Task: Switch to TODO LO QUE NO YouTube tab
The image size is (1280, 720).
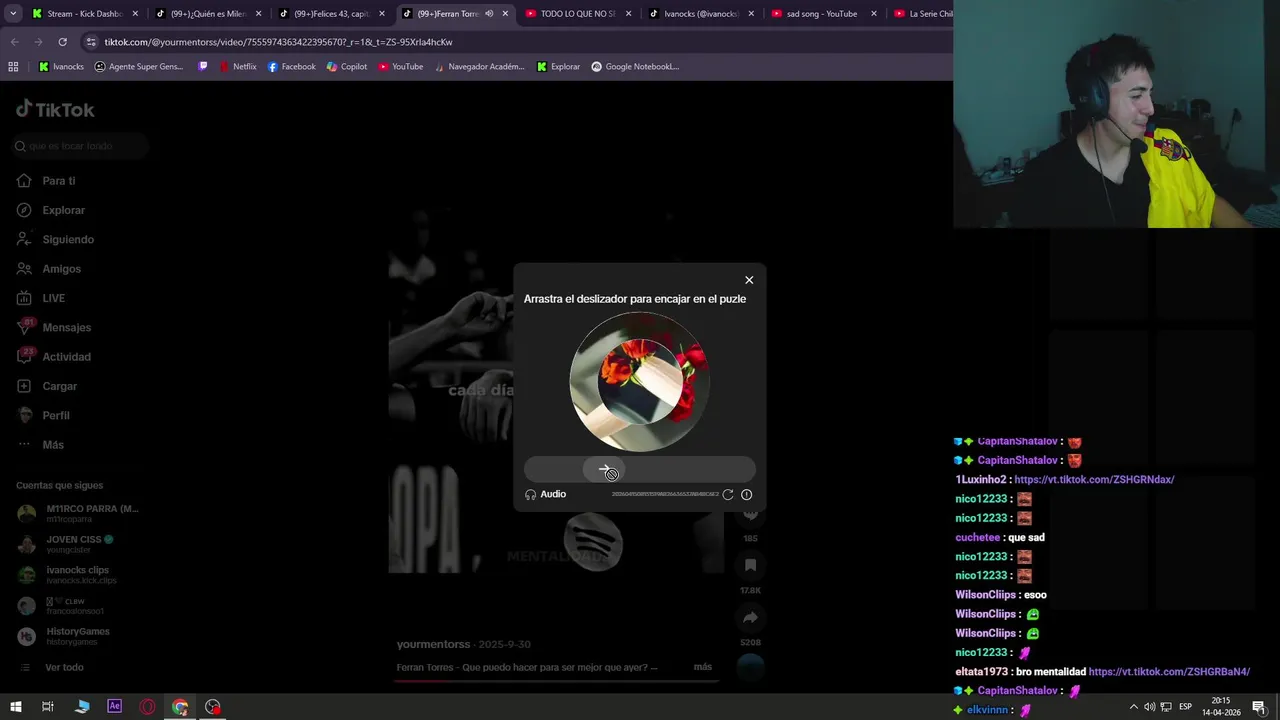Action: click(577, 14)
